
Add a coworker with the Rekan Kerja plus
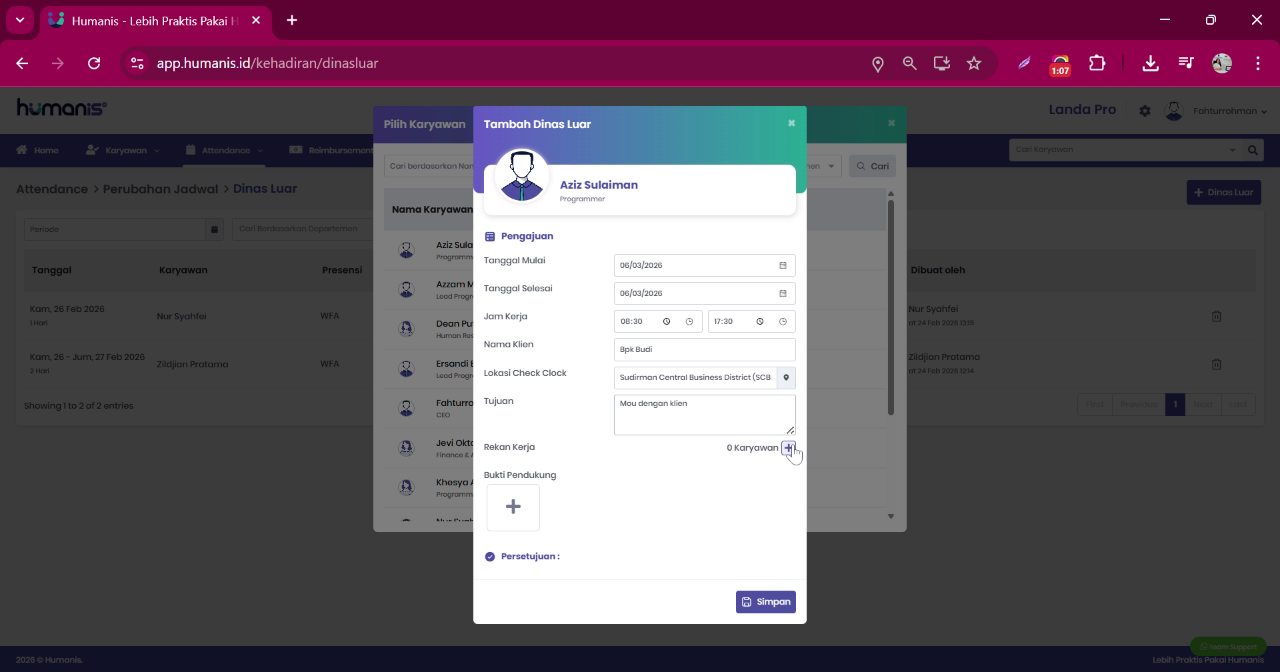click(x=788, y=448)
